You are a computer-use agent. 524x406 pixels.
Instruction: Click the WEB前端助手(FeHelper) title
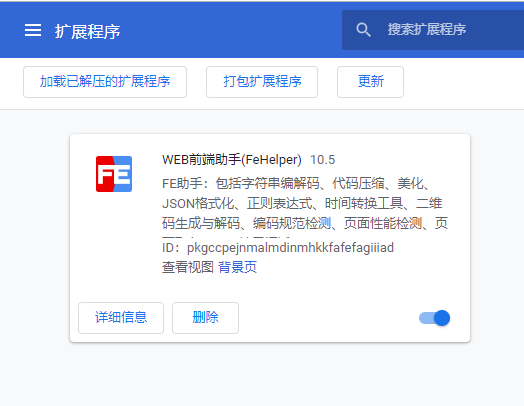(x=232, y=160)
